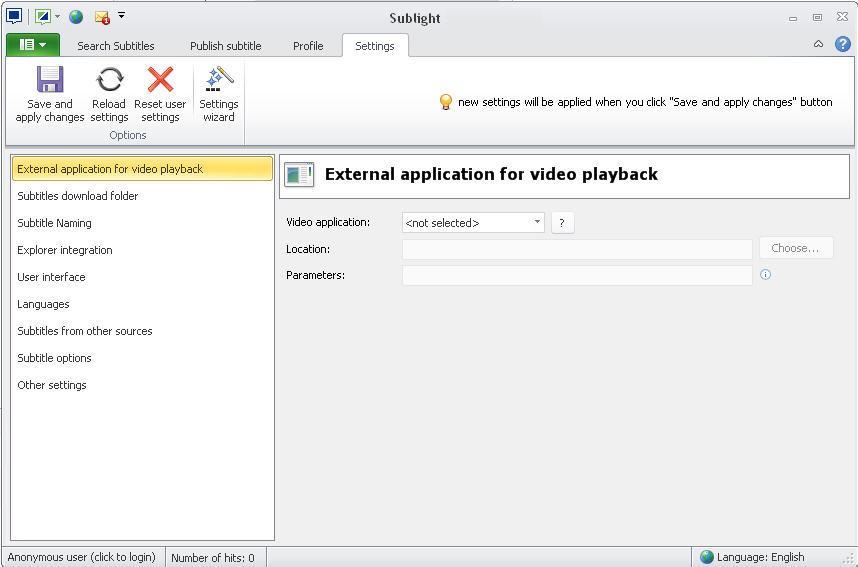Select Other settings in sidebar

point(142,385)
